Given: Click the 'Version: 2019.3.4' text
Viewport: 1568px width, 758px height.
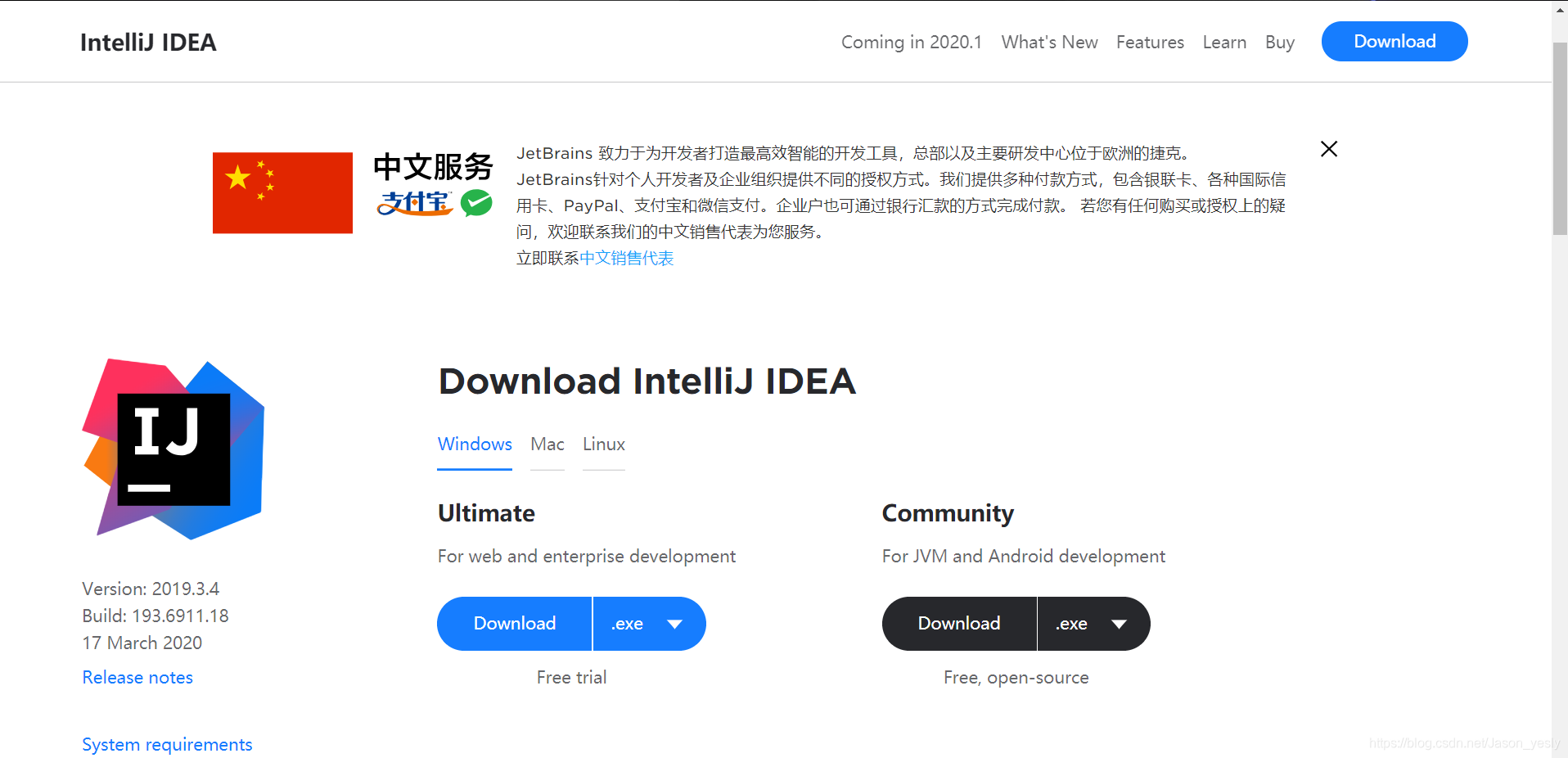Looking at the screenshot, I should coord(151,589).
